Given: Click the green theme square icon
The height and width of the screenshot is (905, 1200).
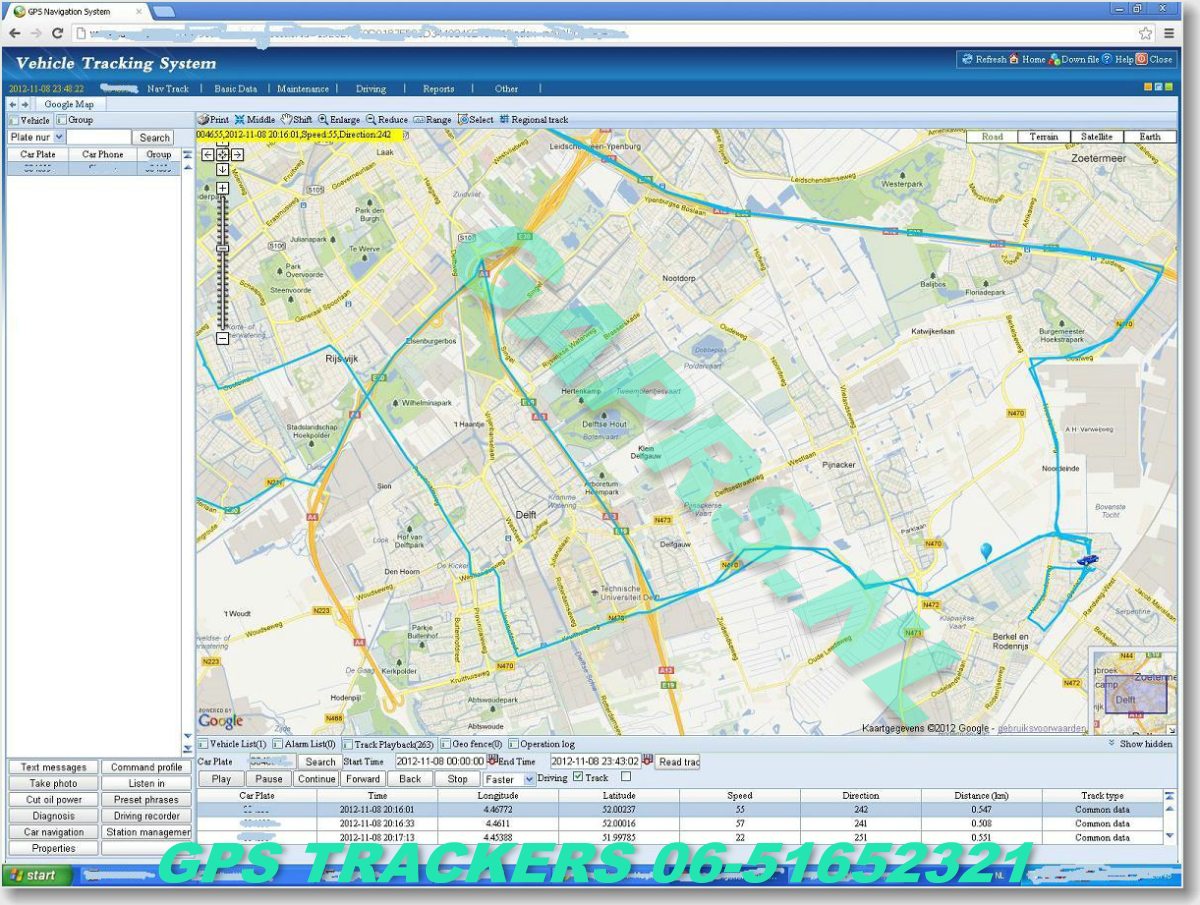Looking at the screenshot, I should [1168, 87].
